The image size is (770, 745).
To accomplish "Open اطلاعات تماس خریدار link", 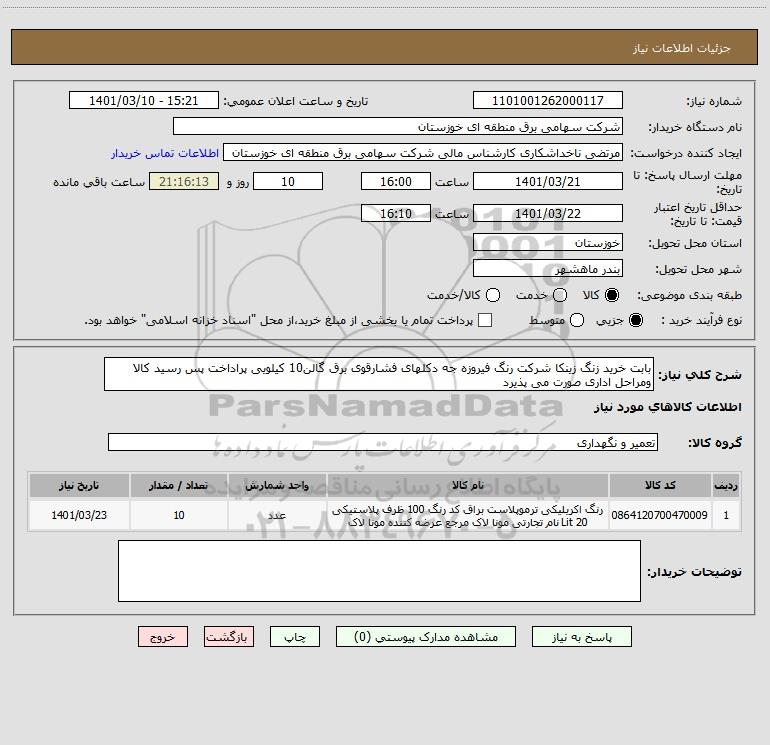I will pos(165,153).
